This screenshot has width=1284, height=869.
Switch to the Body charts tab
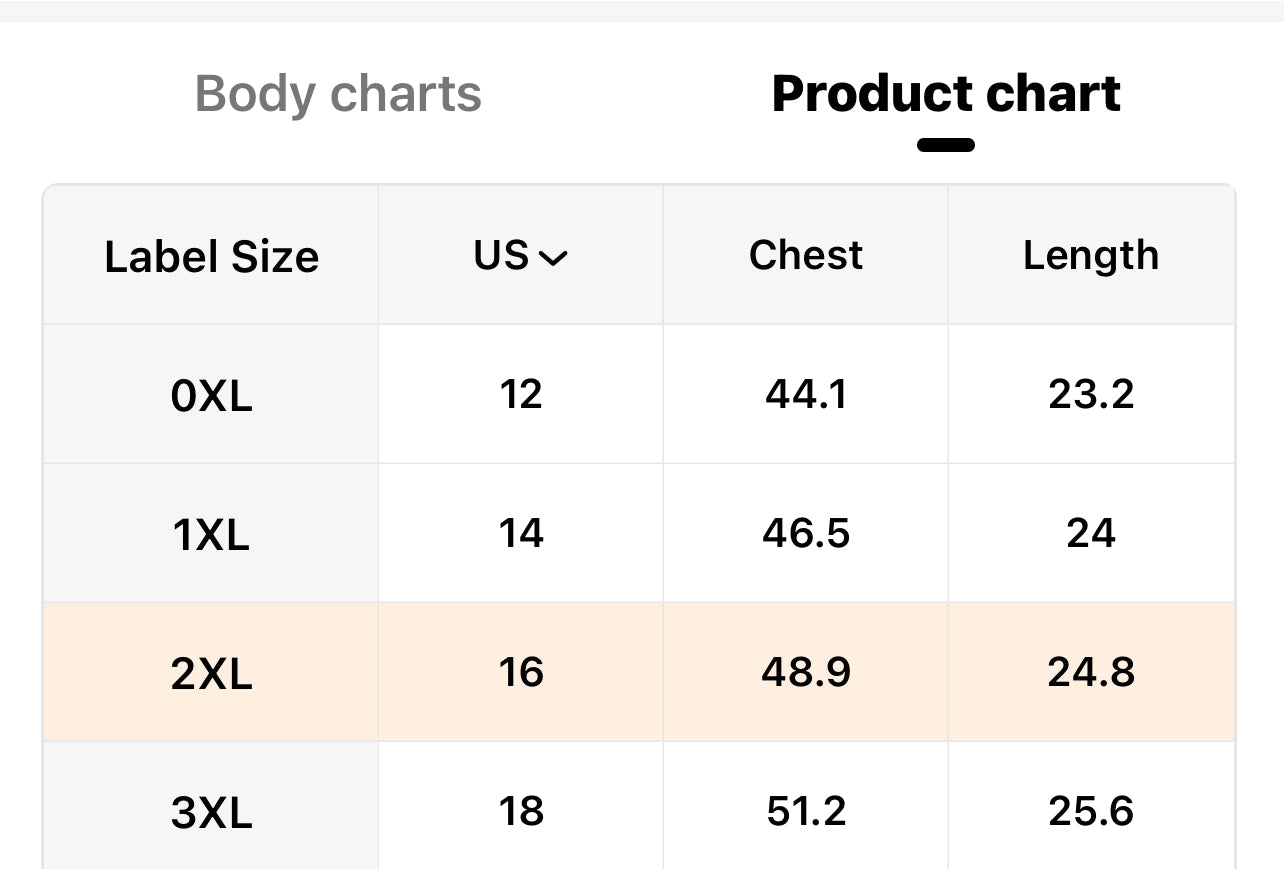tap(338, 94)
